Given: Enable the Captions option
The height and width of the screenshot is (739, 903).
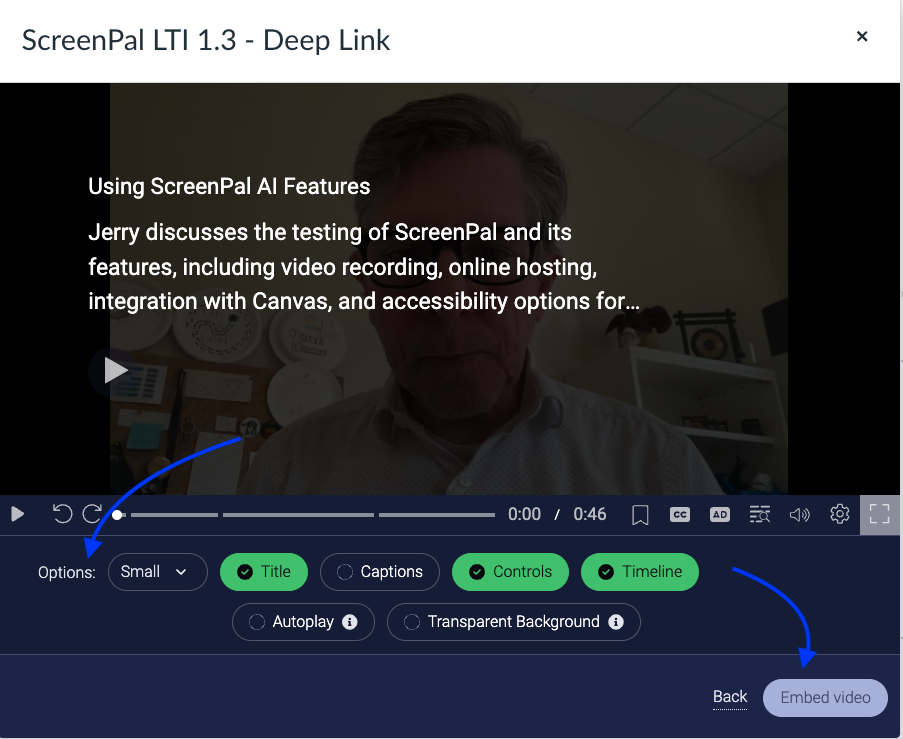Looking at the screenshot, I should click(379, 572).
